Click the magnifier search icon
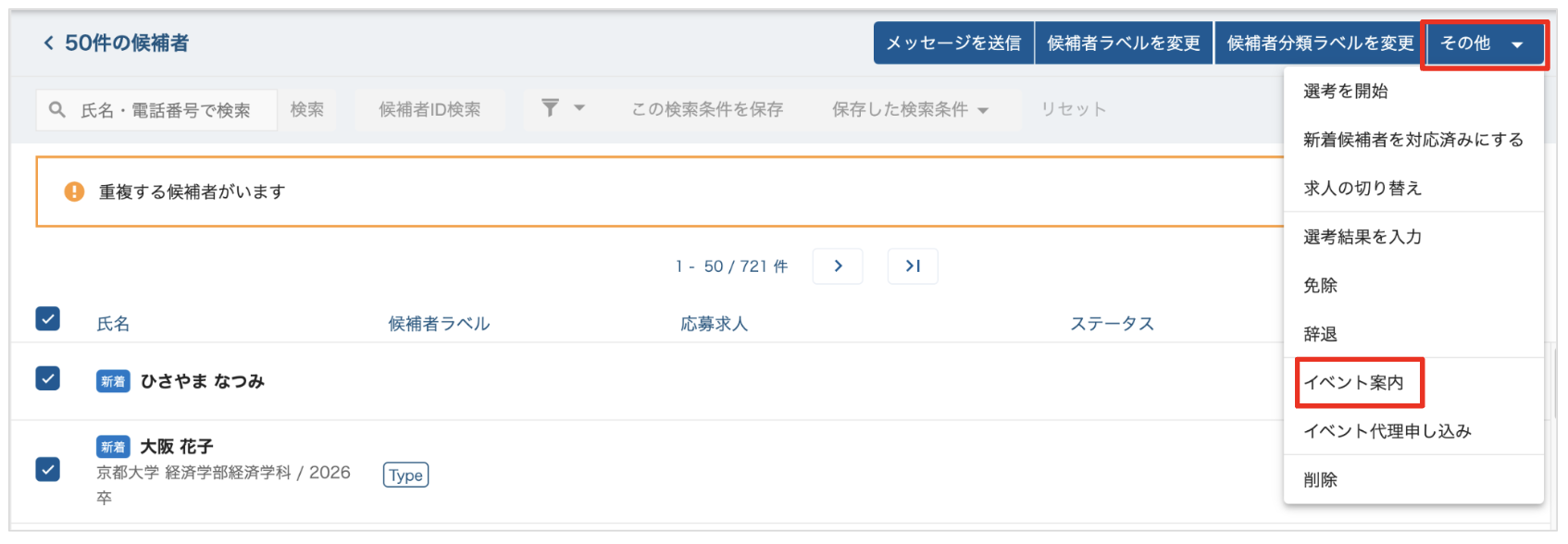Image resolution: width=1568 pixels, height=544 pixels. coord(57,109)
